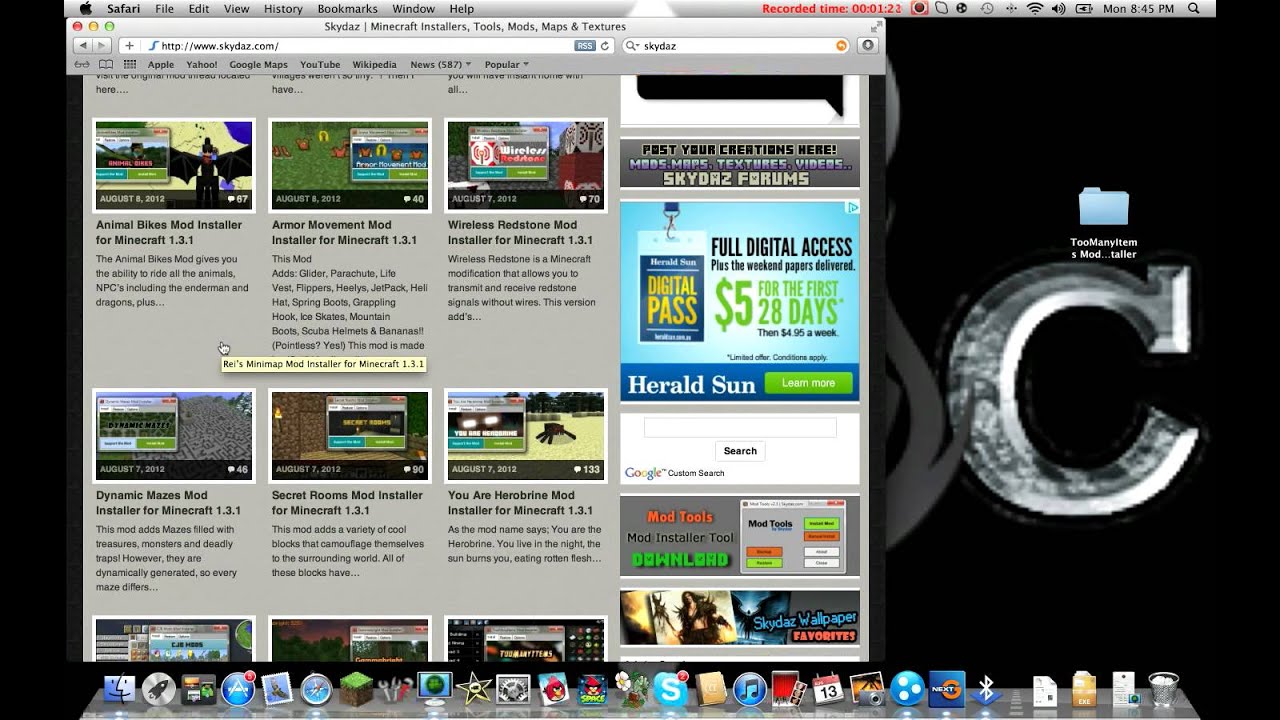Open Animal Bikes Mod Installer article link
The image size is (1280, 720).
[169, 232]
